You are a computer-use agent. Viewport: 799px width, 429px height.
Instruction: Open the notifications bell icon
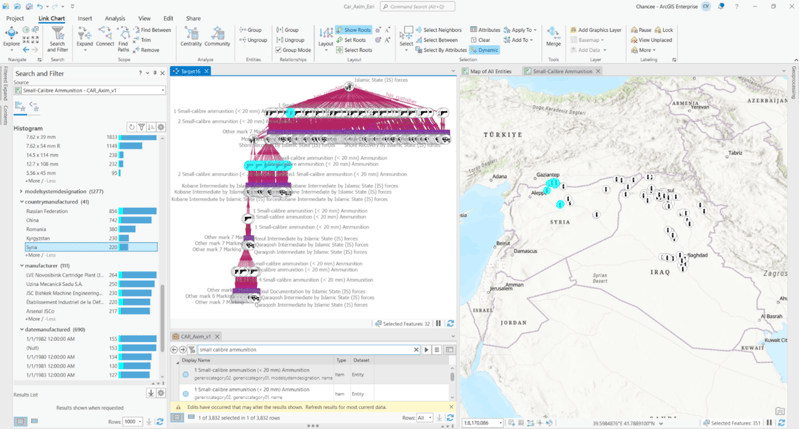pyautogui.click(x=721, y=7)
